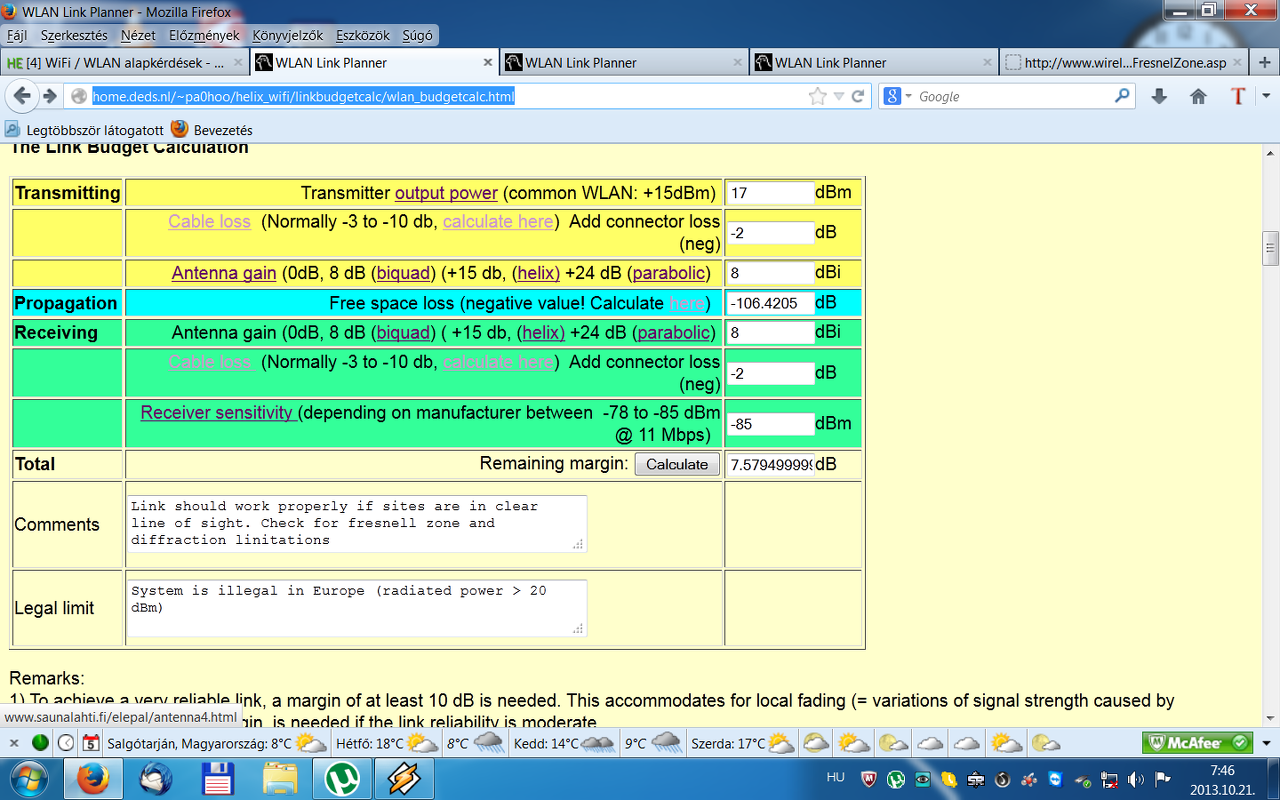Click the red T toolbar icon
Viewport: 1280px width, 800px height.
1238,96
